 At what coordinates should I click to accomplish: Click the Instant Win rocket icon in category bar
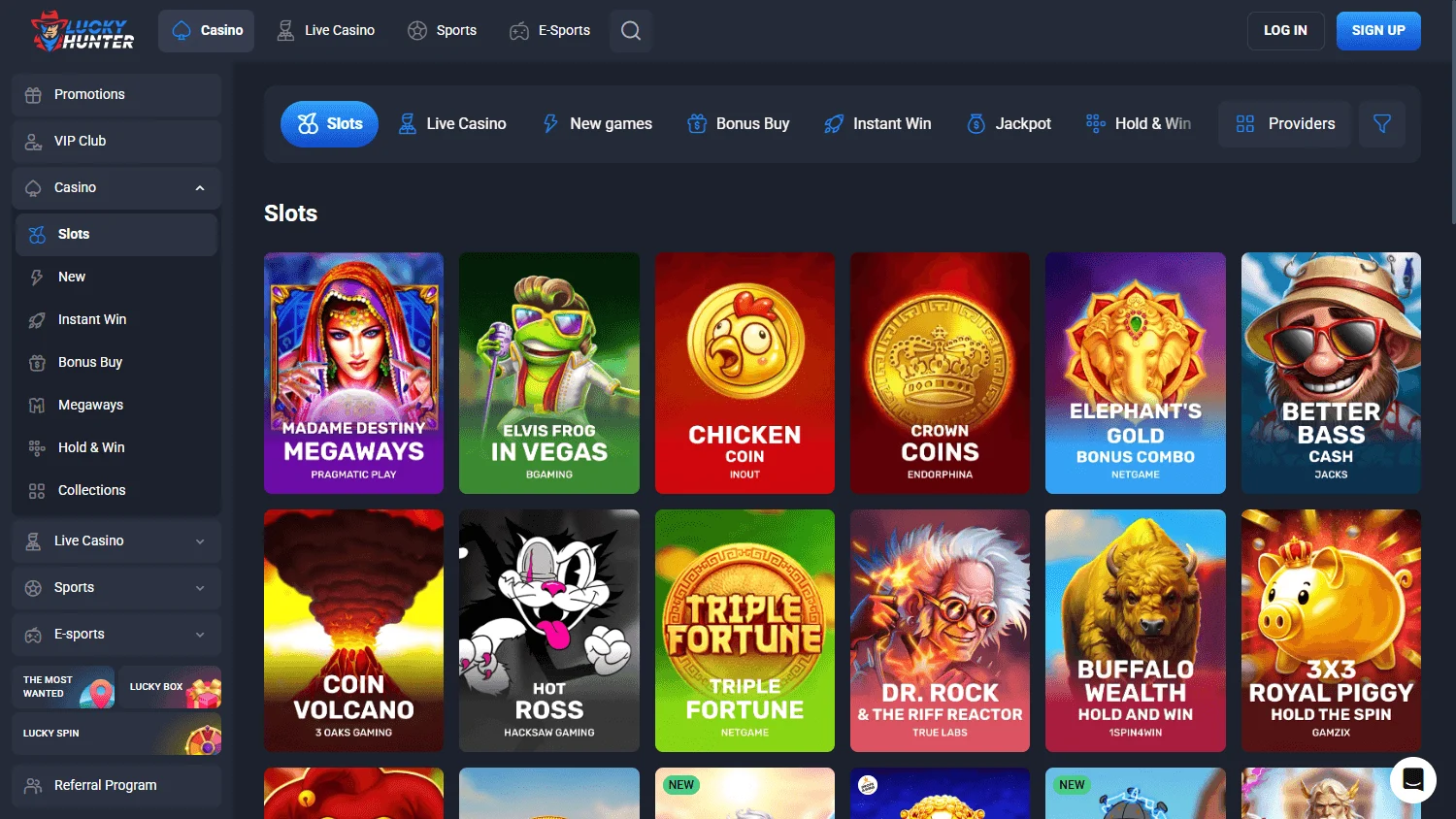click(x=834, y=124)
